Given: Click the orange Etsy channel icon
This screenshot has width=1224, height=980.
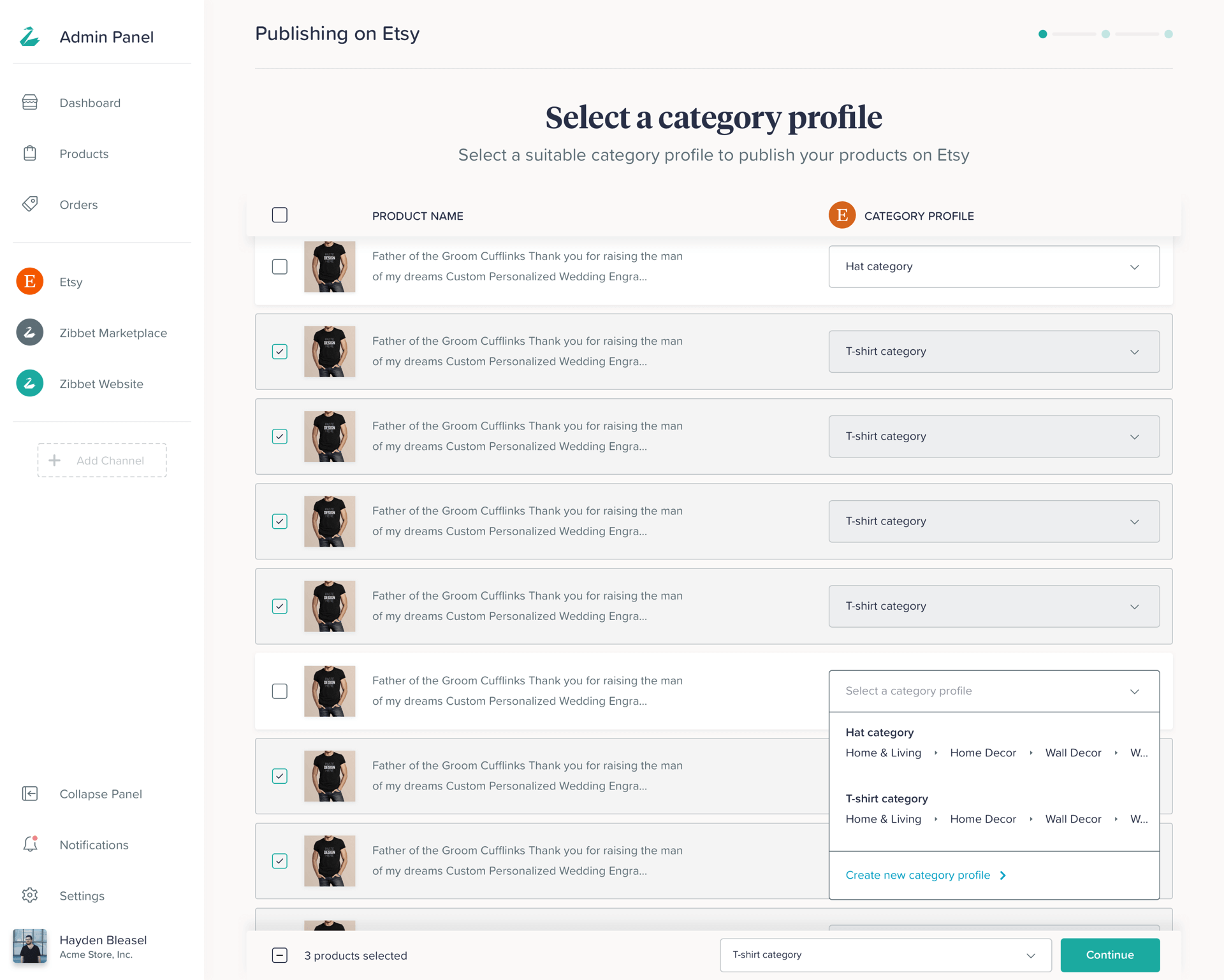Looking at the screenshot, I should tap(30, 282).
